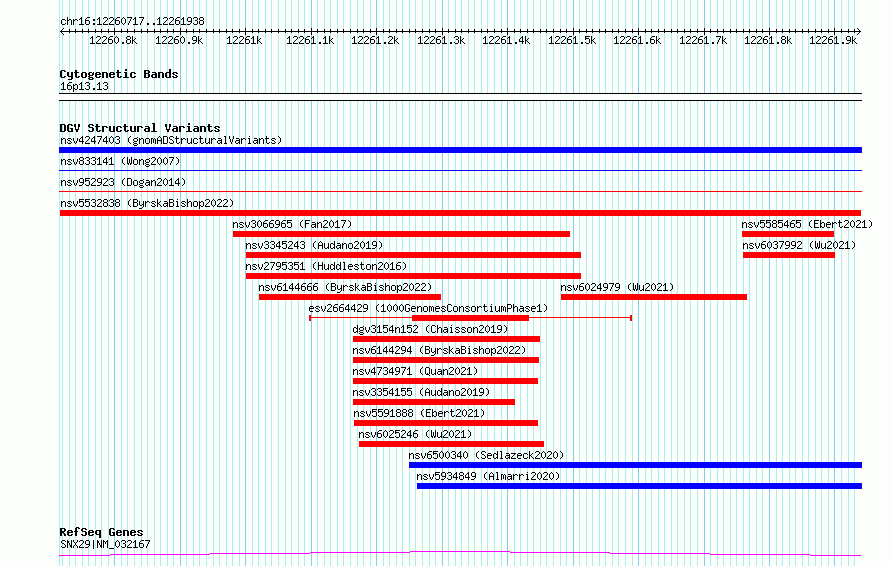
Task: Click the thick blue gnomAD nsv4247403 bar
Action: point(460,150)
